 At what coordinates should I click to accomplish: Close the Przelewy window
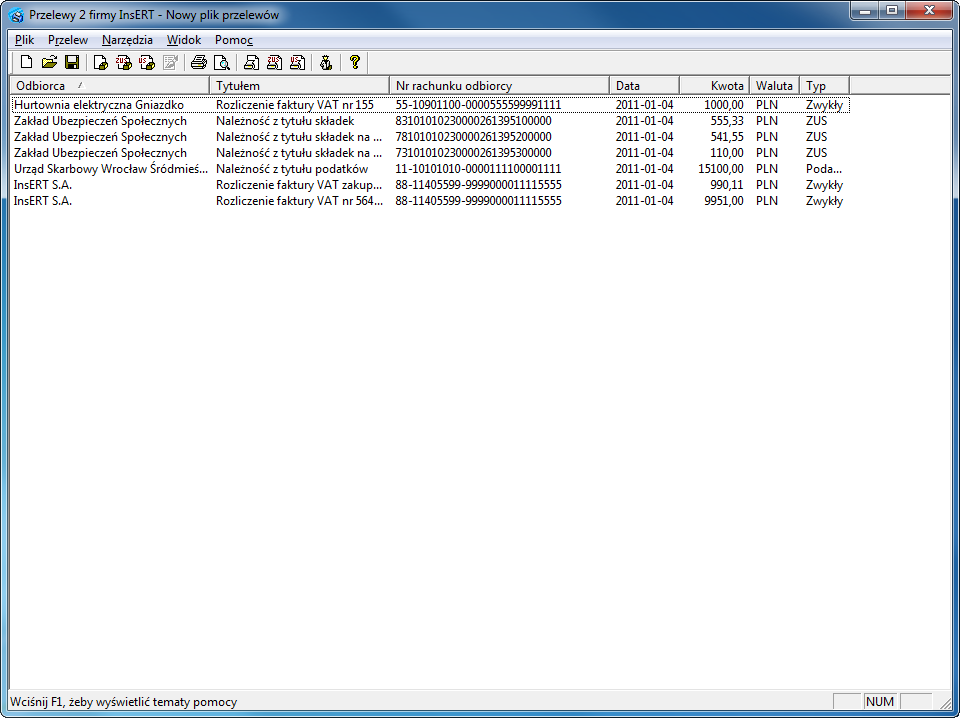point(929,10)
